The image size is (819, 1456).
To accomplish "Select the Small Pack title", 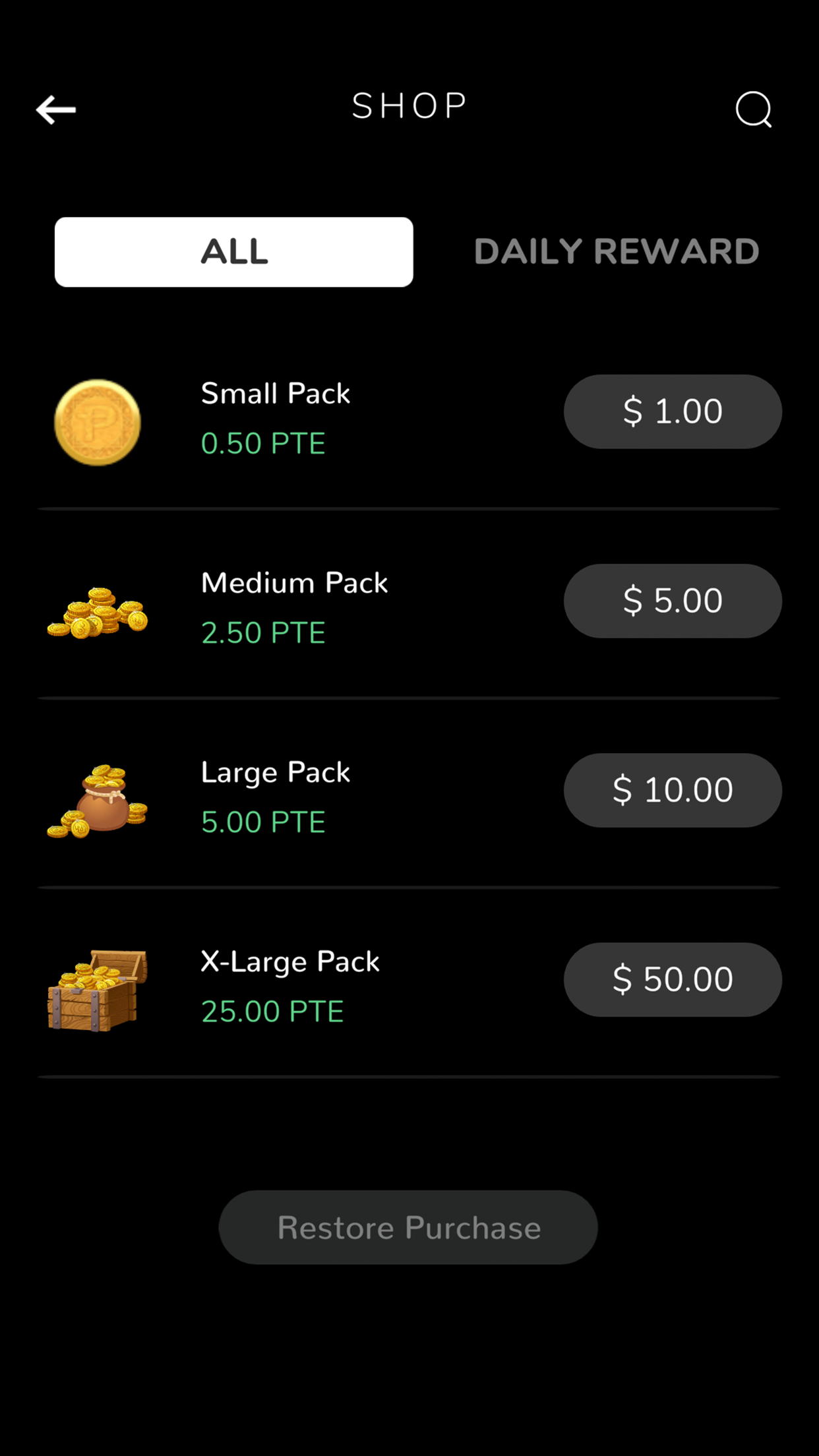I will coord(276,393).
